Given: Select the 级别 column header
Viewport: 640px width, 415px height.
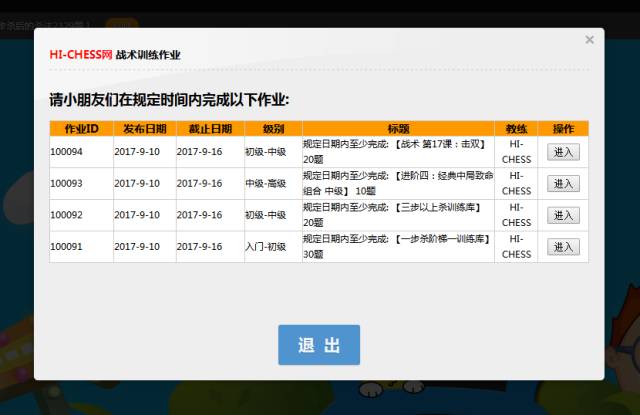Looking at the screenshot, I should 272,128.
